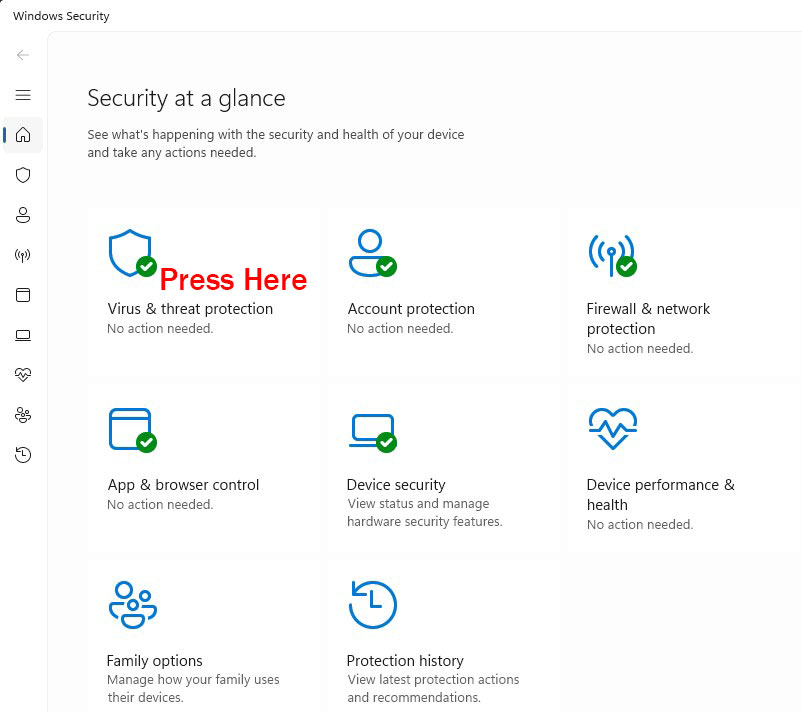
Task: Select Family options icon in sidebar
Action: click(23, 415)
